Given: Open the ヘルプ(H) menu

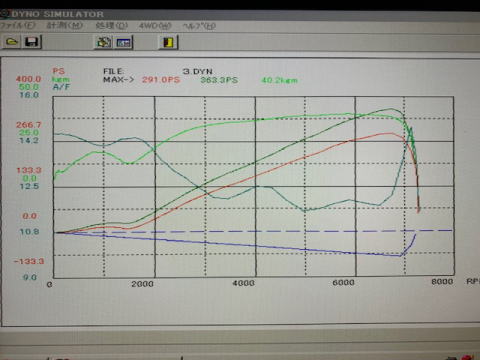Looking at the screenshot, I should point(199,26).
